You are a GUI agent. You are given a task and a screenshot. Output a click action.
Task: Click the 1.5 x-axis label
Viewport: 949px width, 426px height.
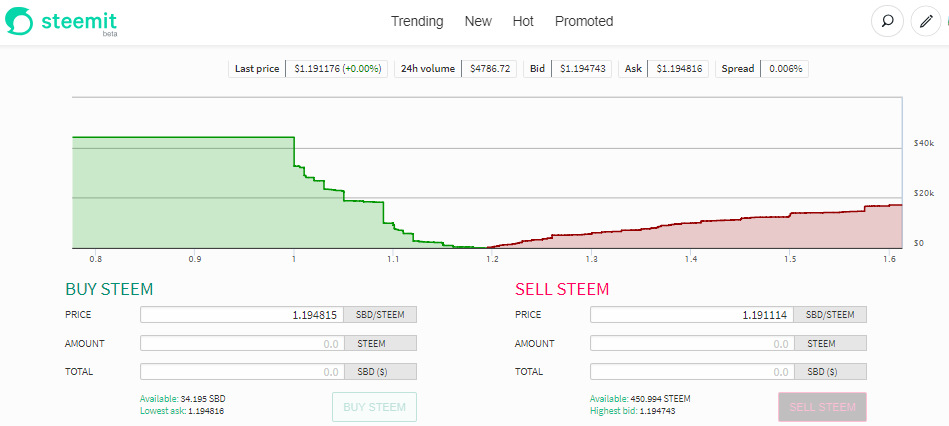789,259
